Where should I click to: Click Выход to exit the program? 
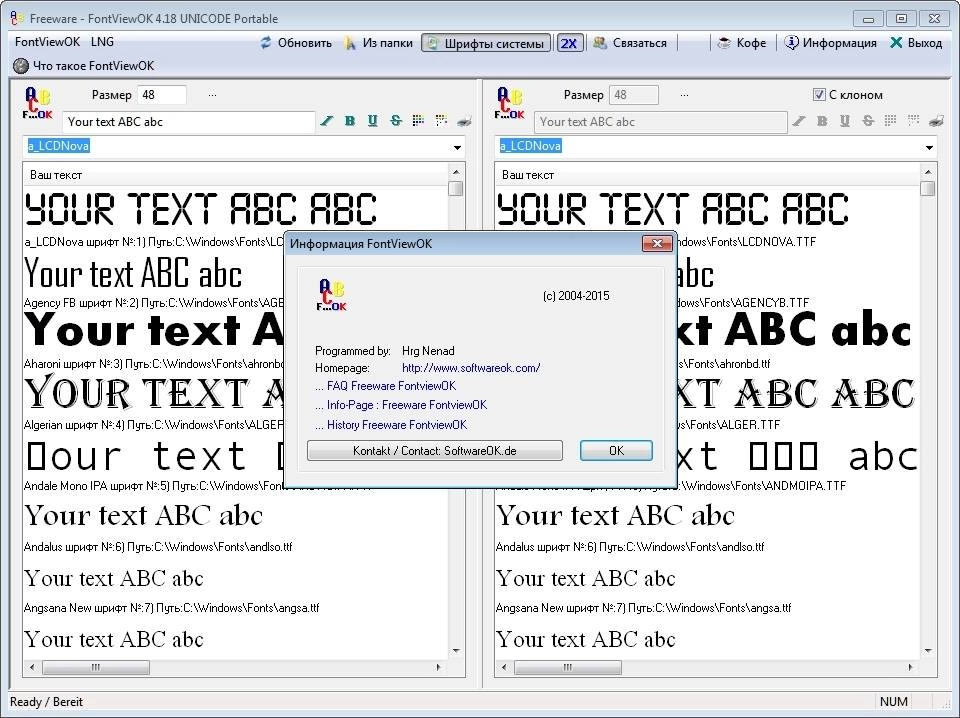pyautogui.click(x=916, y=43)
